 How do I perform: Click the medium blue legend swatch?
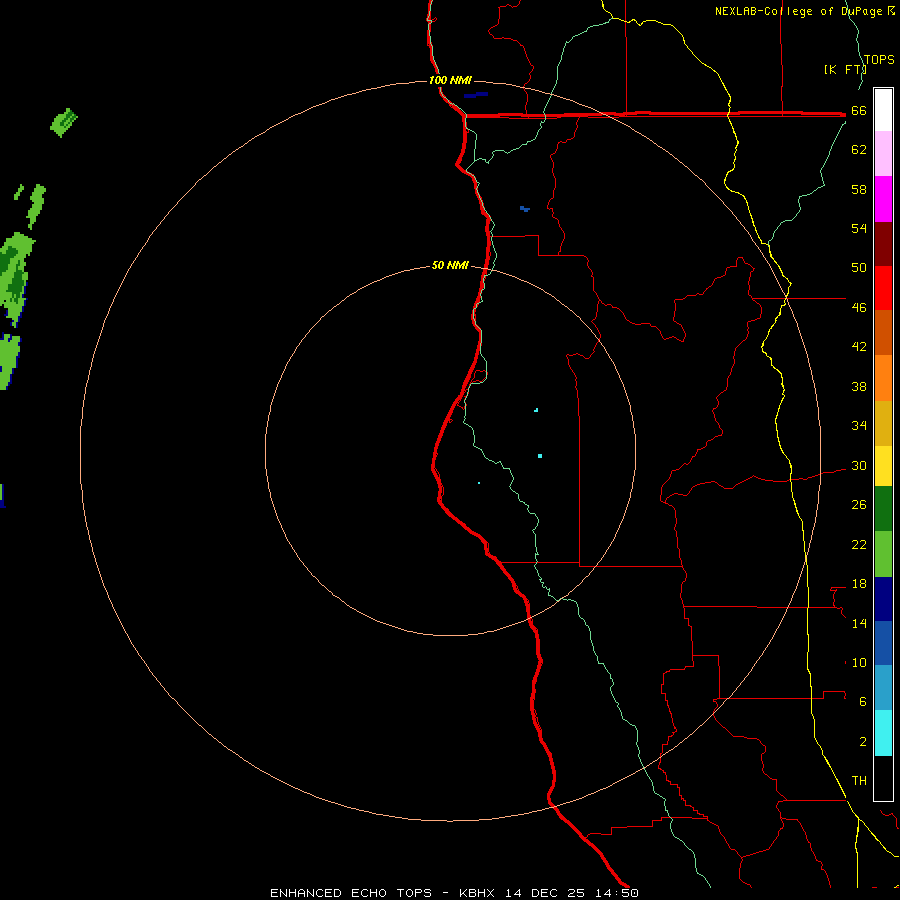[883, 643]
